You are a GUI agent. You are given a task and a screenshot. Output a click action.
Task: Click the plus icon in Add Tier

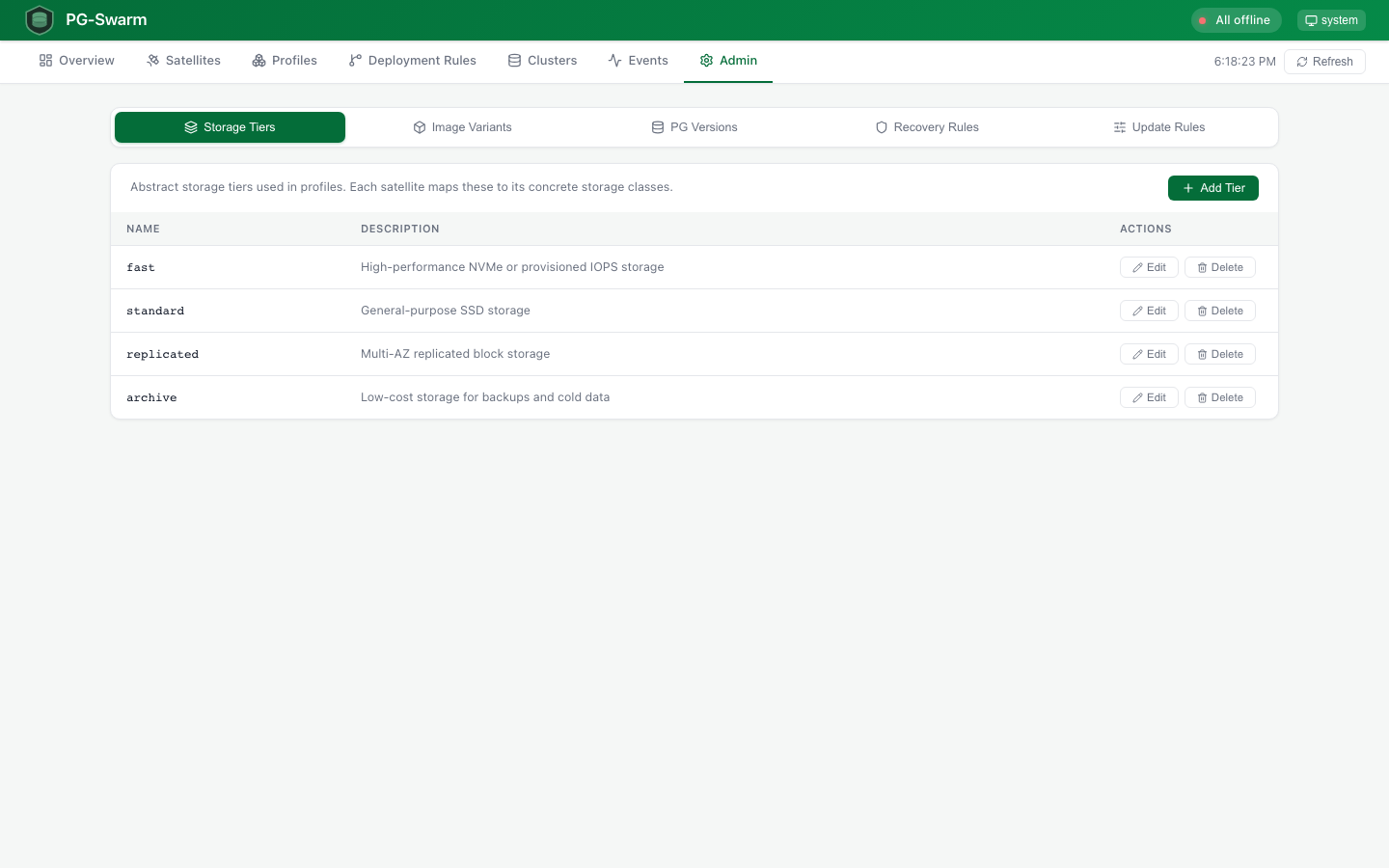(1188, 188)
